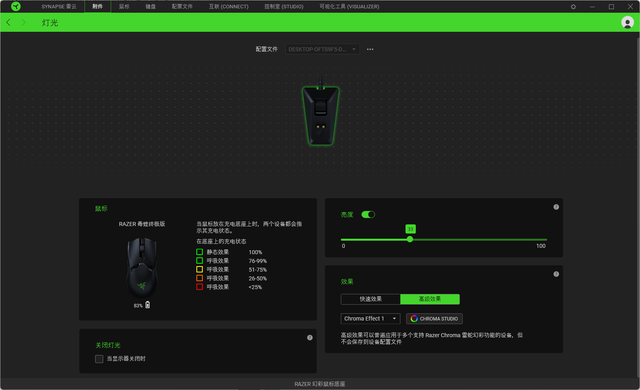Select the 快速效果 quick effects button

click(x=371, y=299)
